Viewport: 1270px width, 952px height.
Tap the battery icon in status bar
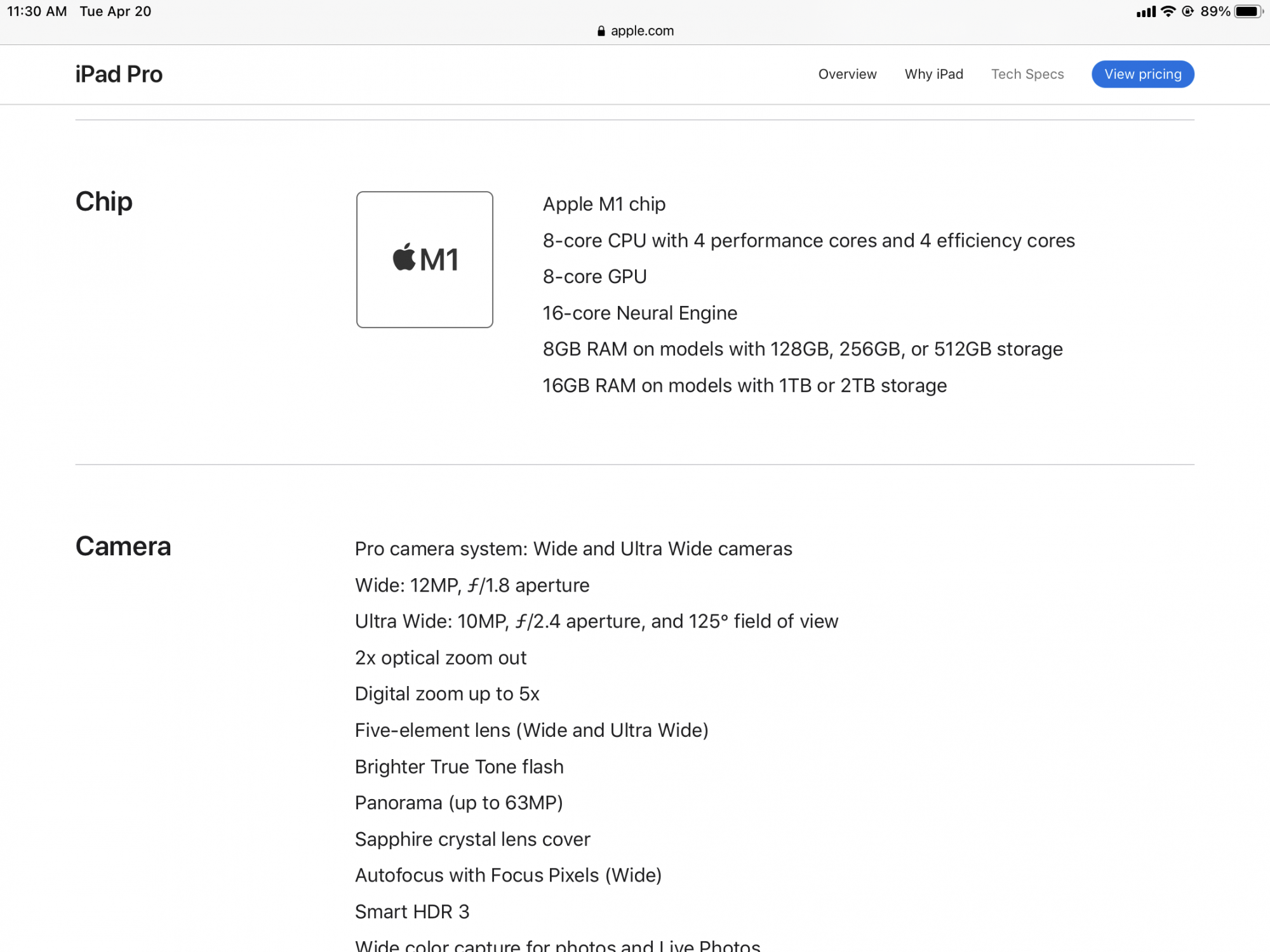[1248, 11]
